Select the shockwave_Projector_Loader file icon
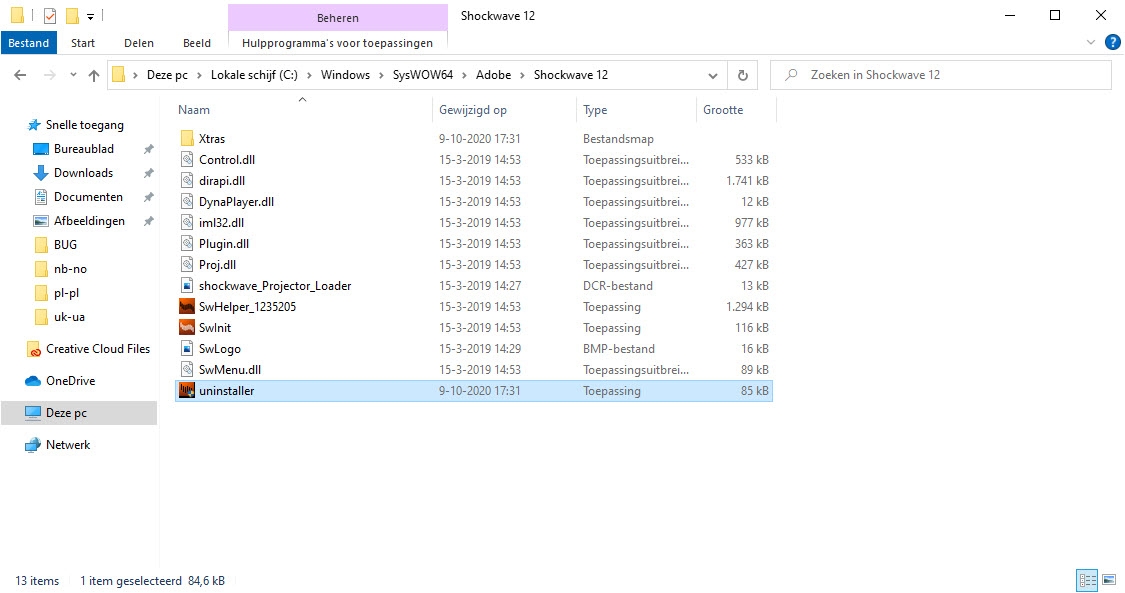Screen dimensions: 1125x593 [187, 285]
